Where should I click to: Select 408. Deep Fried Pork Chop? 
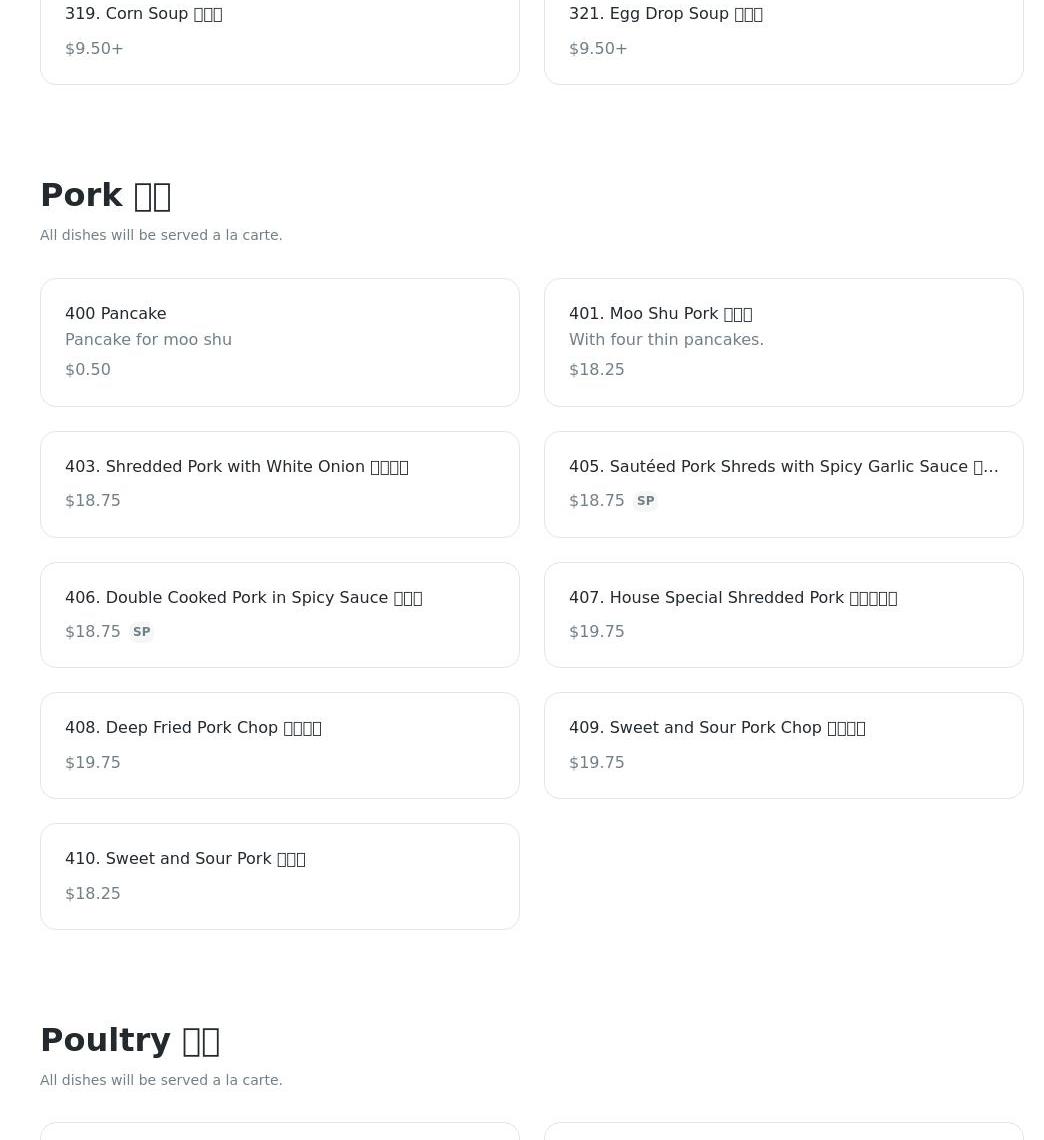point(279,745)
